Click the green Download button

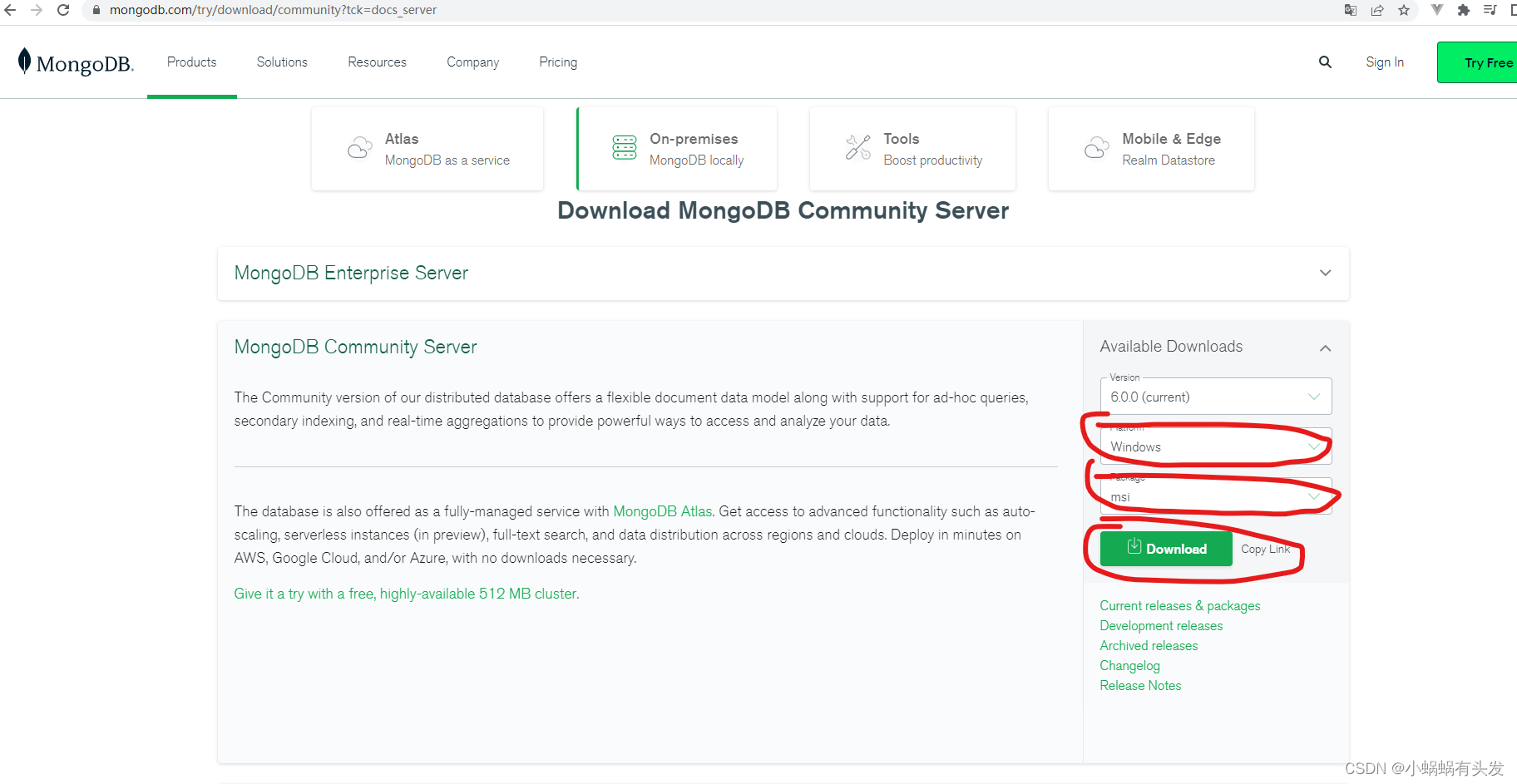pyautogui.click(x=1166, y=549)
